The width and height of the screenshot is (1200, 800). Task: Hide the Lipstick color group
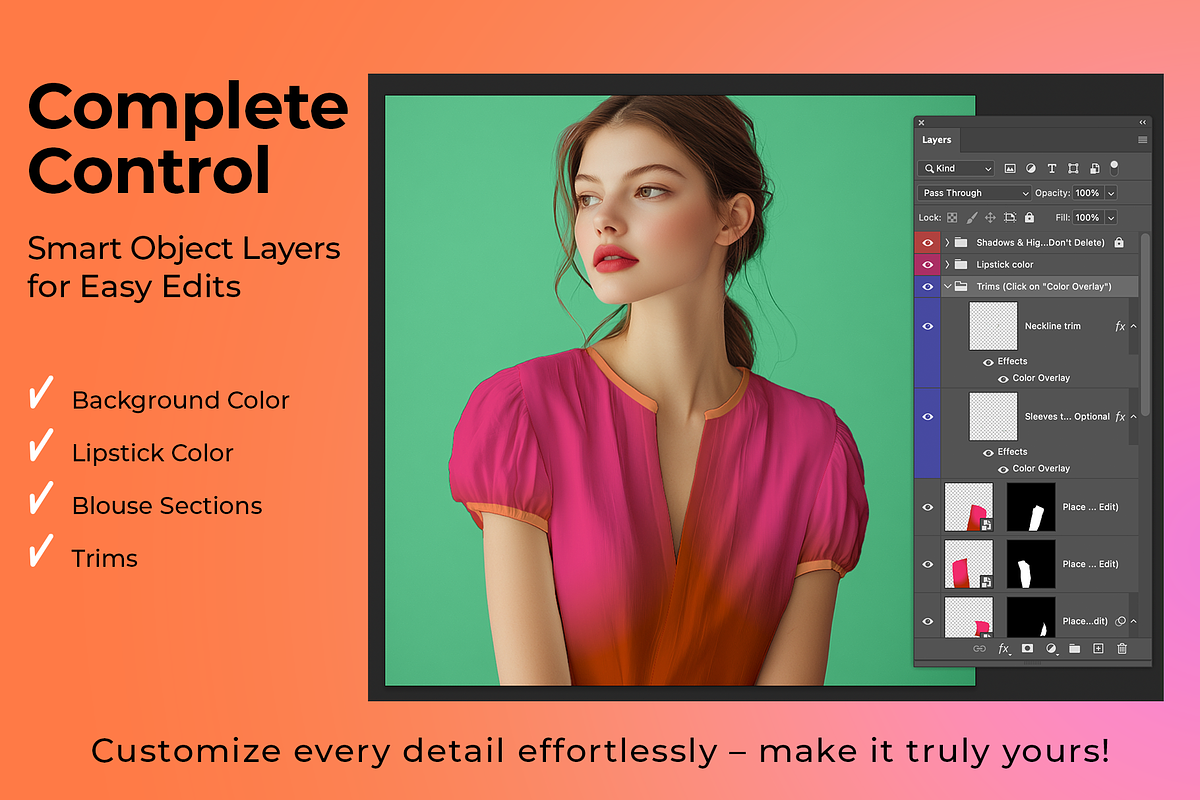[x=928, y=264]
